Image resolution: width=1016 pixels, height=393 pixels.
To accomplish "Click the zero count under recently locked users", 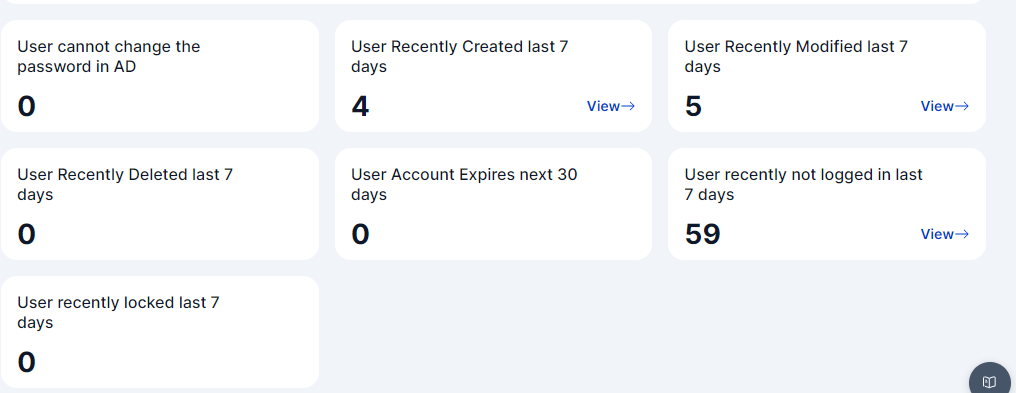I will pyautogui.click(x=27, y=363).
